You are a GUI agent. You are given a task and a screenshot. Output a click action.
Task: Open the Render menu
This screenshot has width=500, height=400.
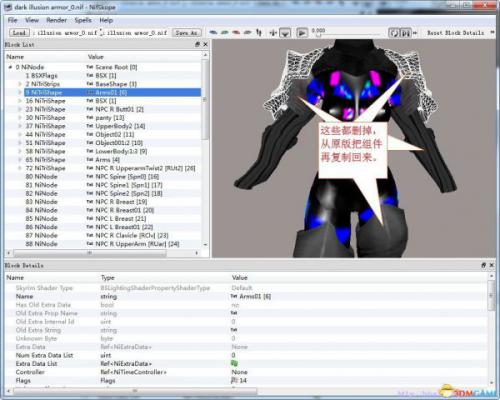pyautogui.click(x=56, y=20)
